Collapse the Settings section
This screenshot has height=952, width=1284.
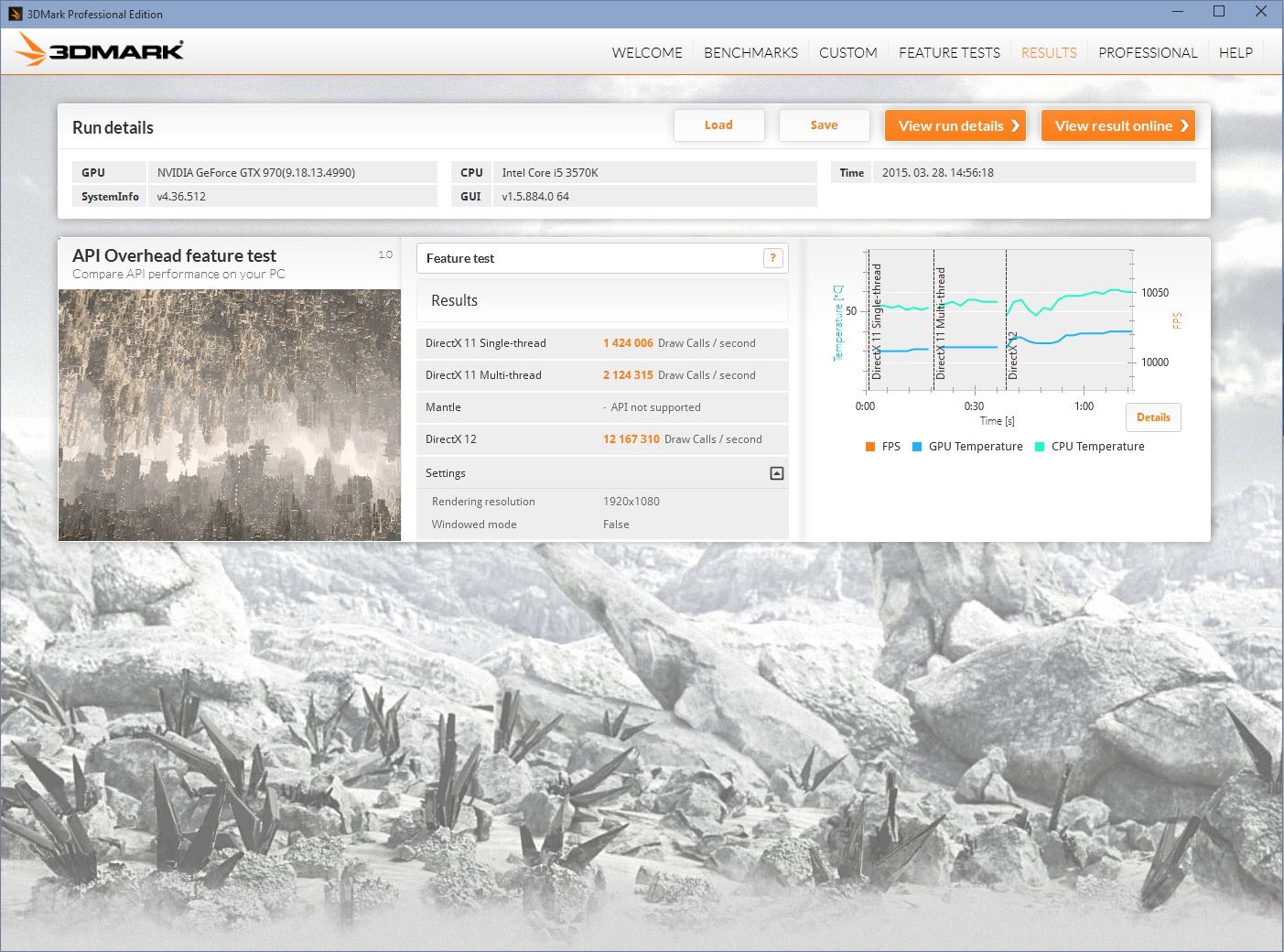[x=777, y=473]
